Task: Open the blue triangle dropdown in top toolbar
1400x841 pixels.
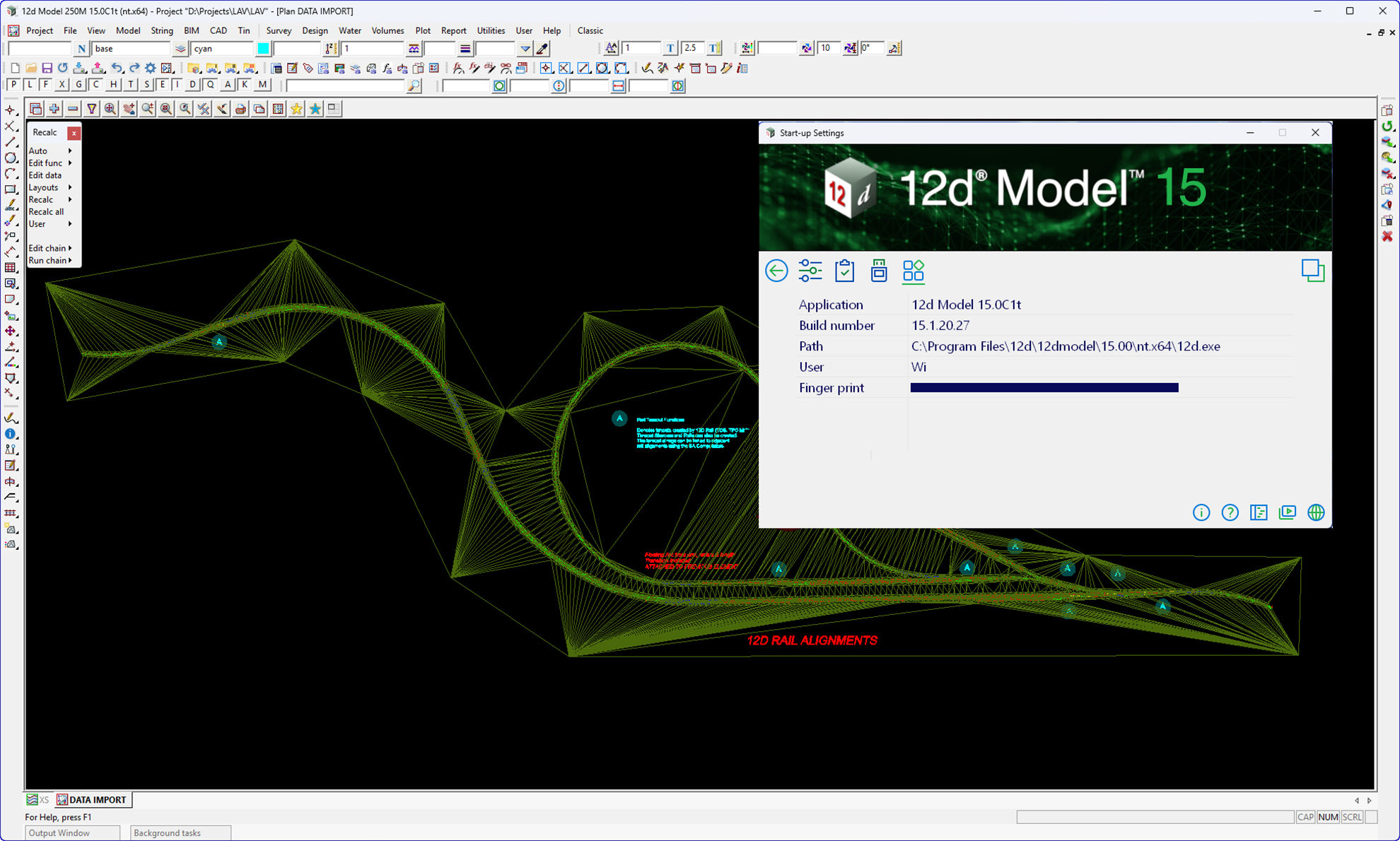Action: (x=525, y=48)
